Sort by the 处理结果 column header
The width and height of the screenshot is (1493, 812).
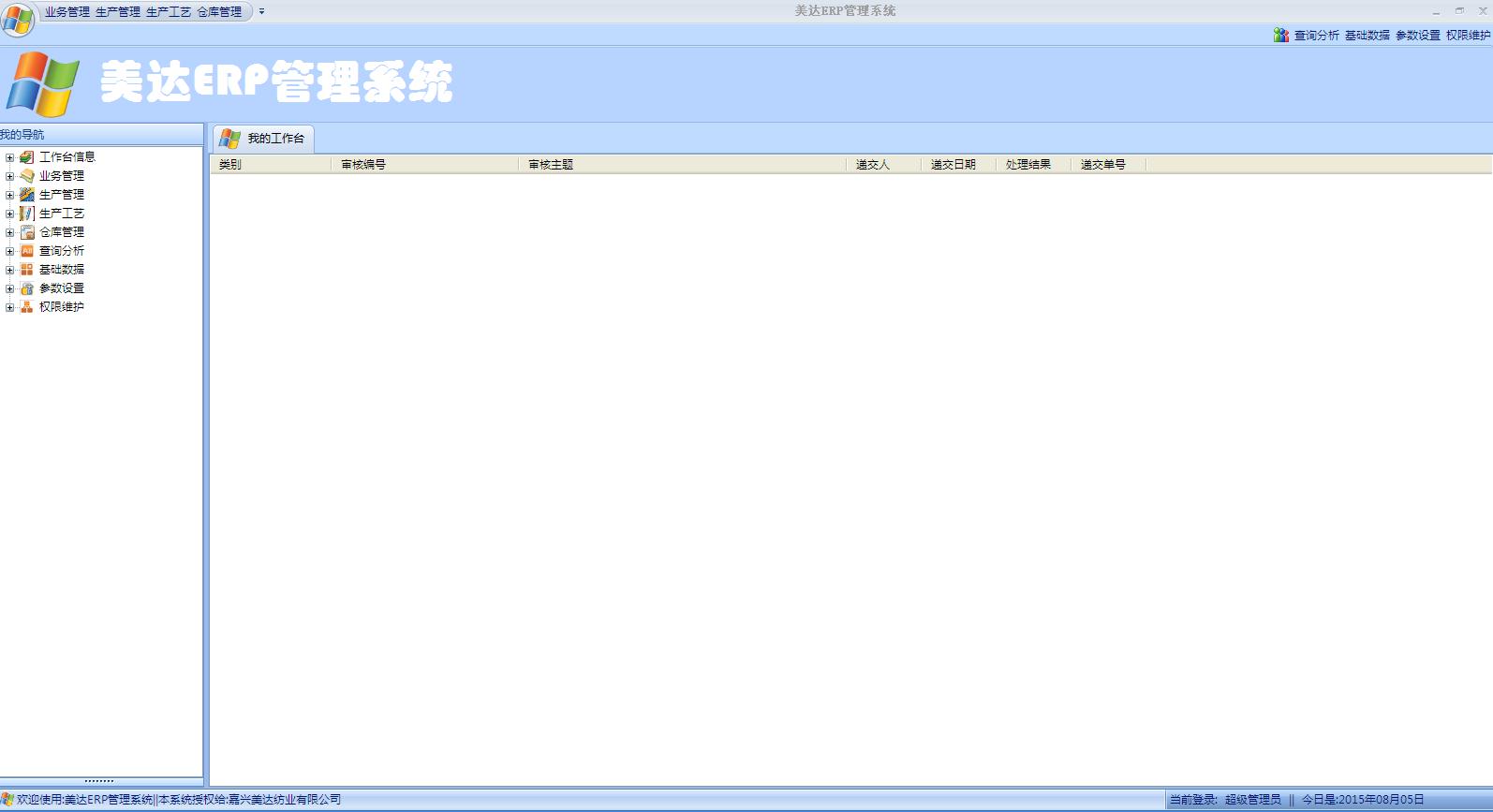point(1034,165)
